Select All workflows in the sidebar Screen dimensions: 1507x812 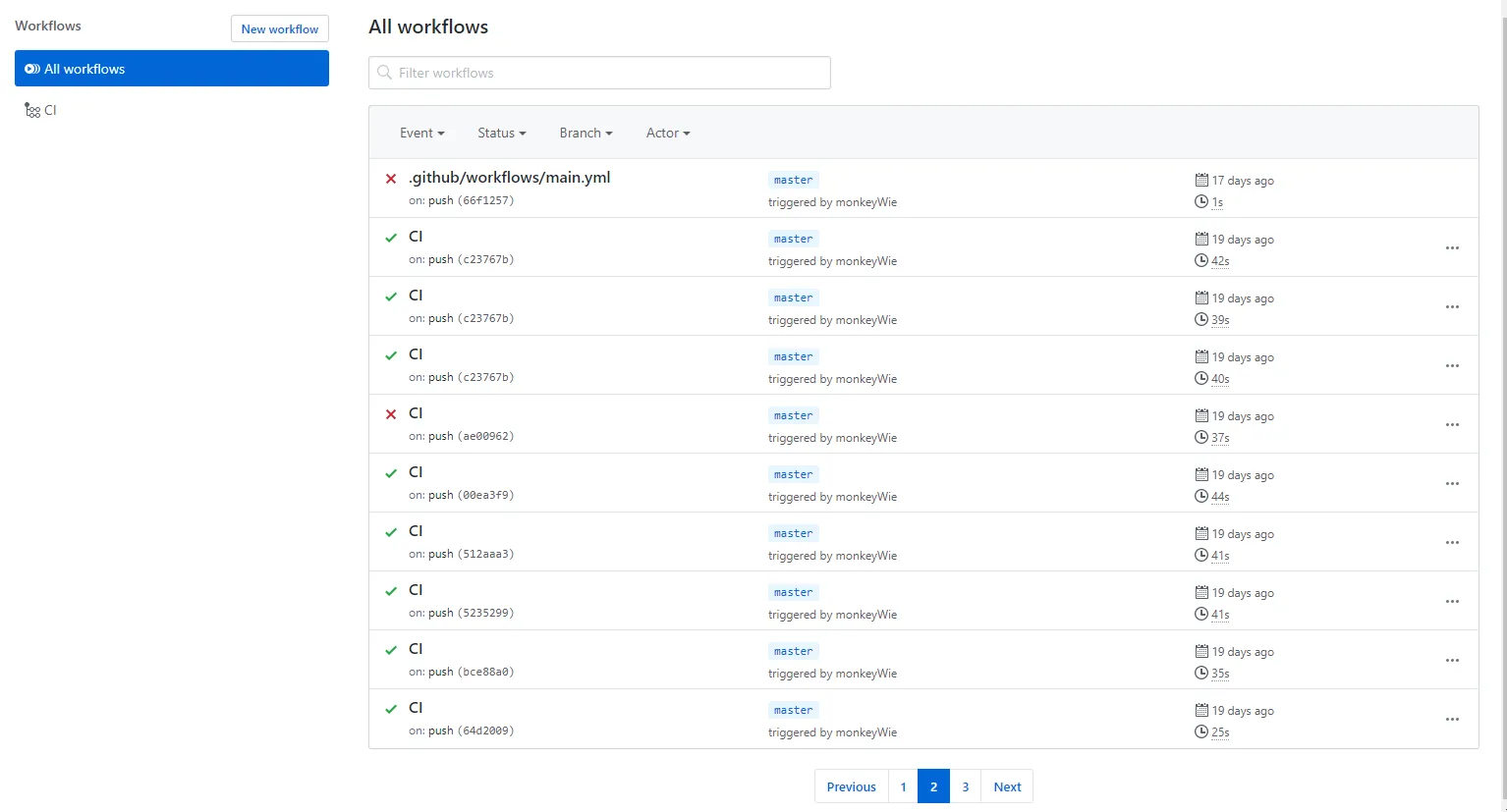[172, 69]
